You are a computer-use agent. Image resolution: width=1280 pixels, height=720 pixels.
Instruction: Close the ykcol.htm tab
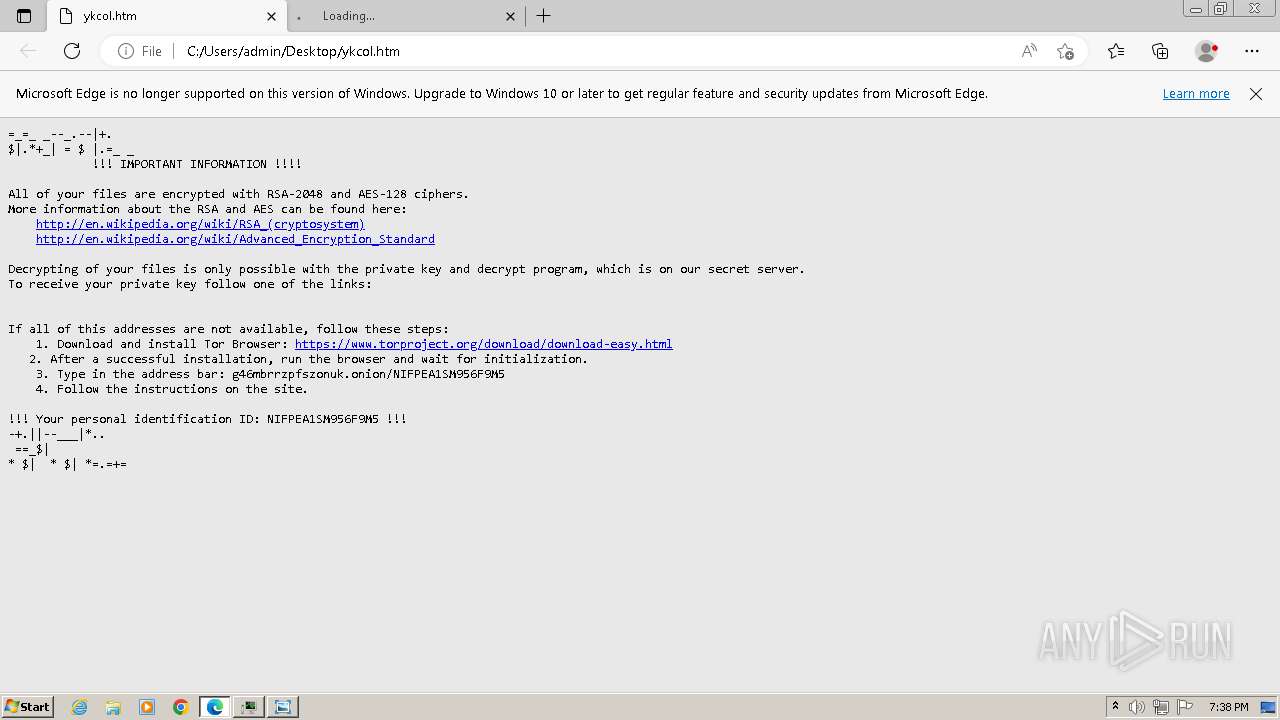[271, 16]
